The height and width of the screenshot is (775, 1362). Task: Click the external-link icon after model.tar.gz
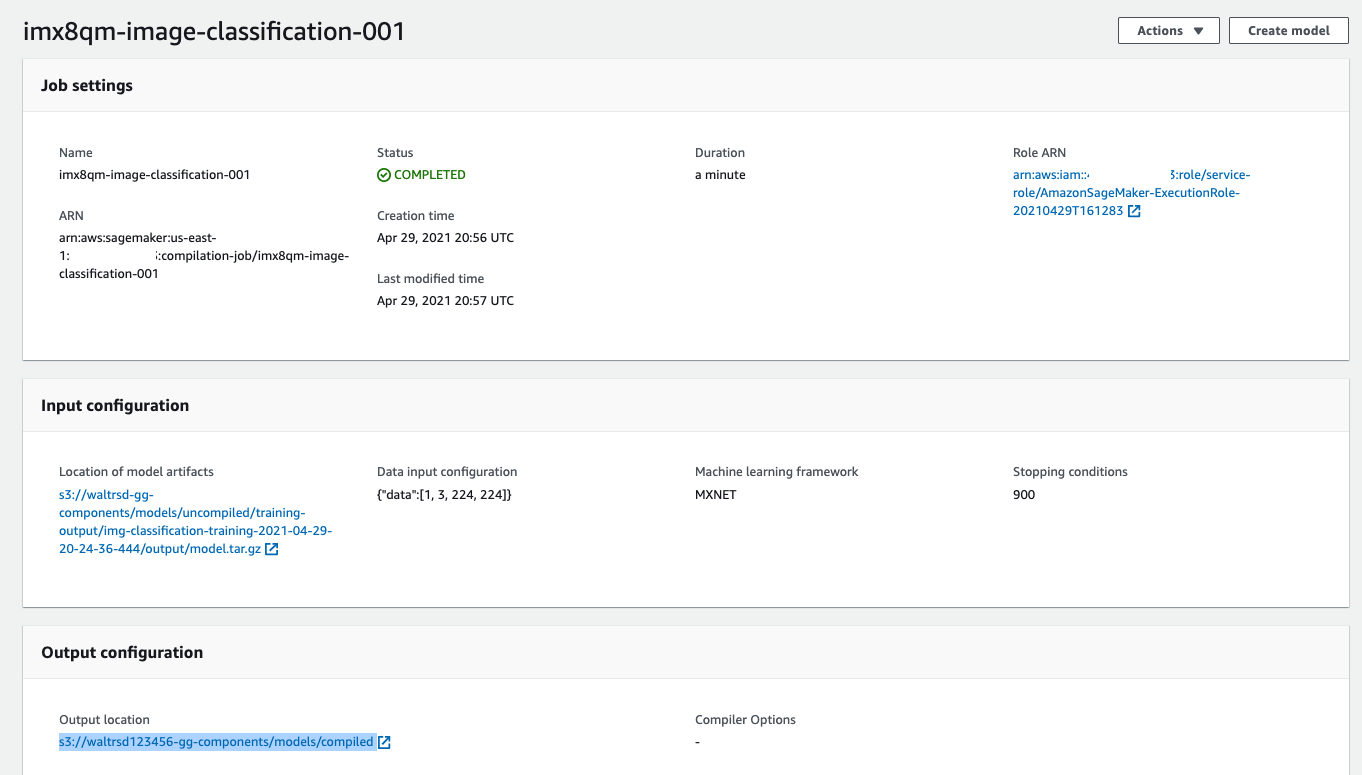click(272, 549)
